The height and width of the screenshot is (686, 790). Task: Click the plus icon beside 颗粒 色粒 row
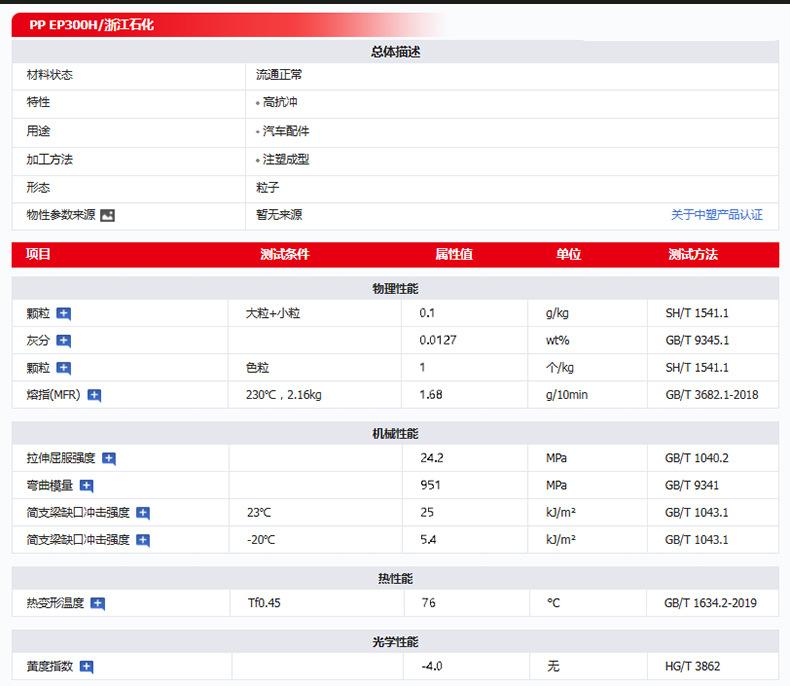[x=63, y=368]
